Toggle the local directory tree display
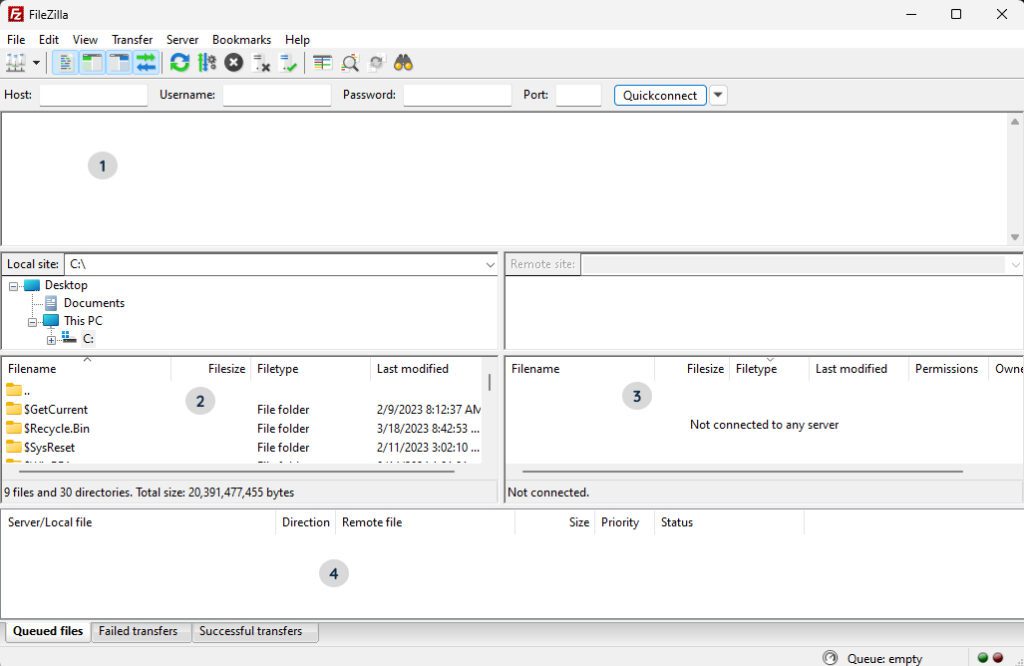The width and height of the screenshot is (1024, 666). (x=93, y=63)
